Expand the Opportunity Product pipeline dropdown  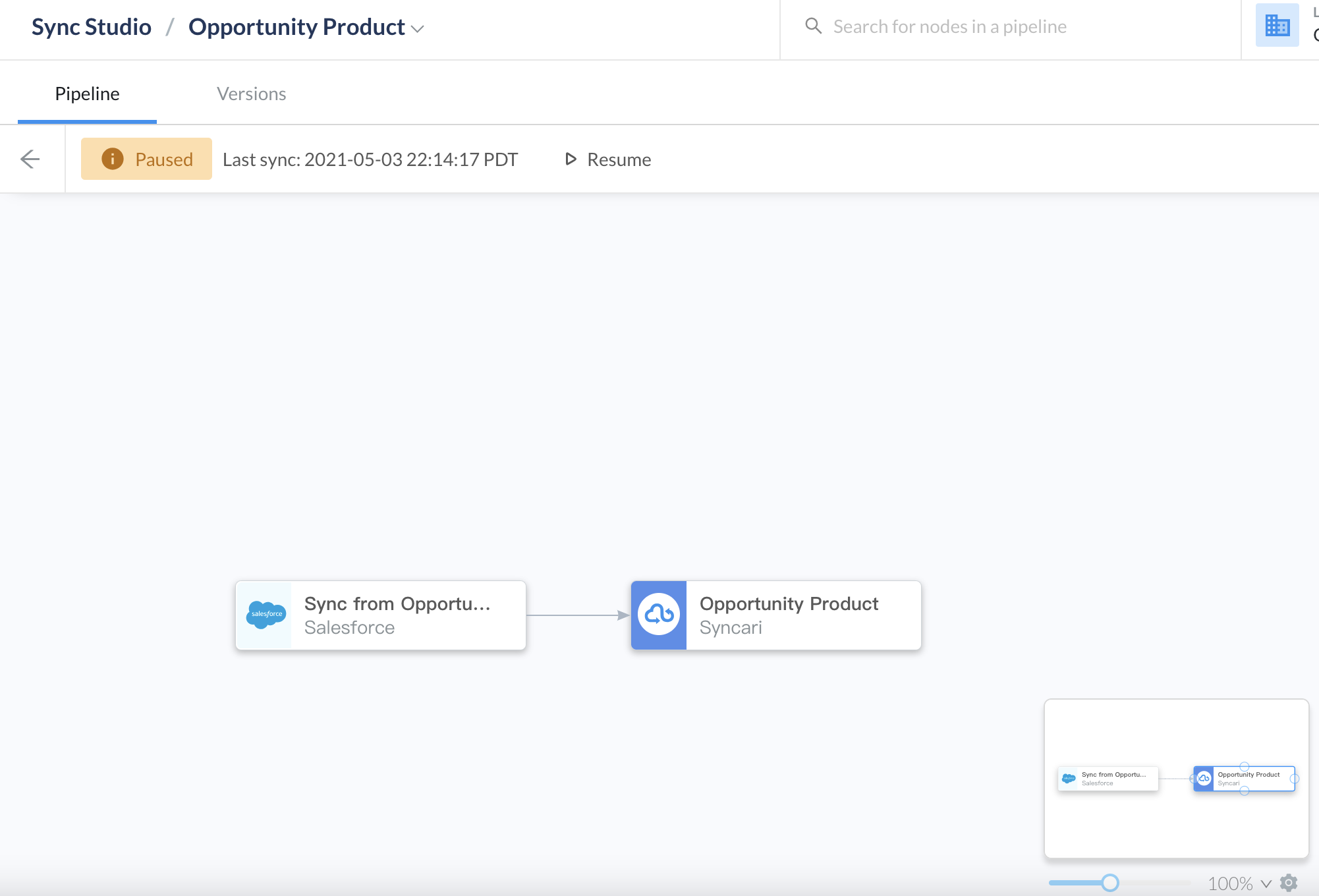[x=418, y=28]
